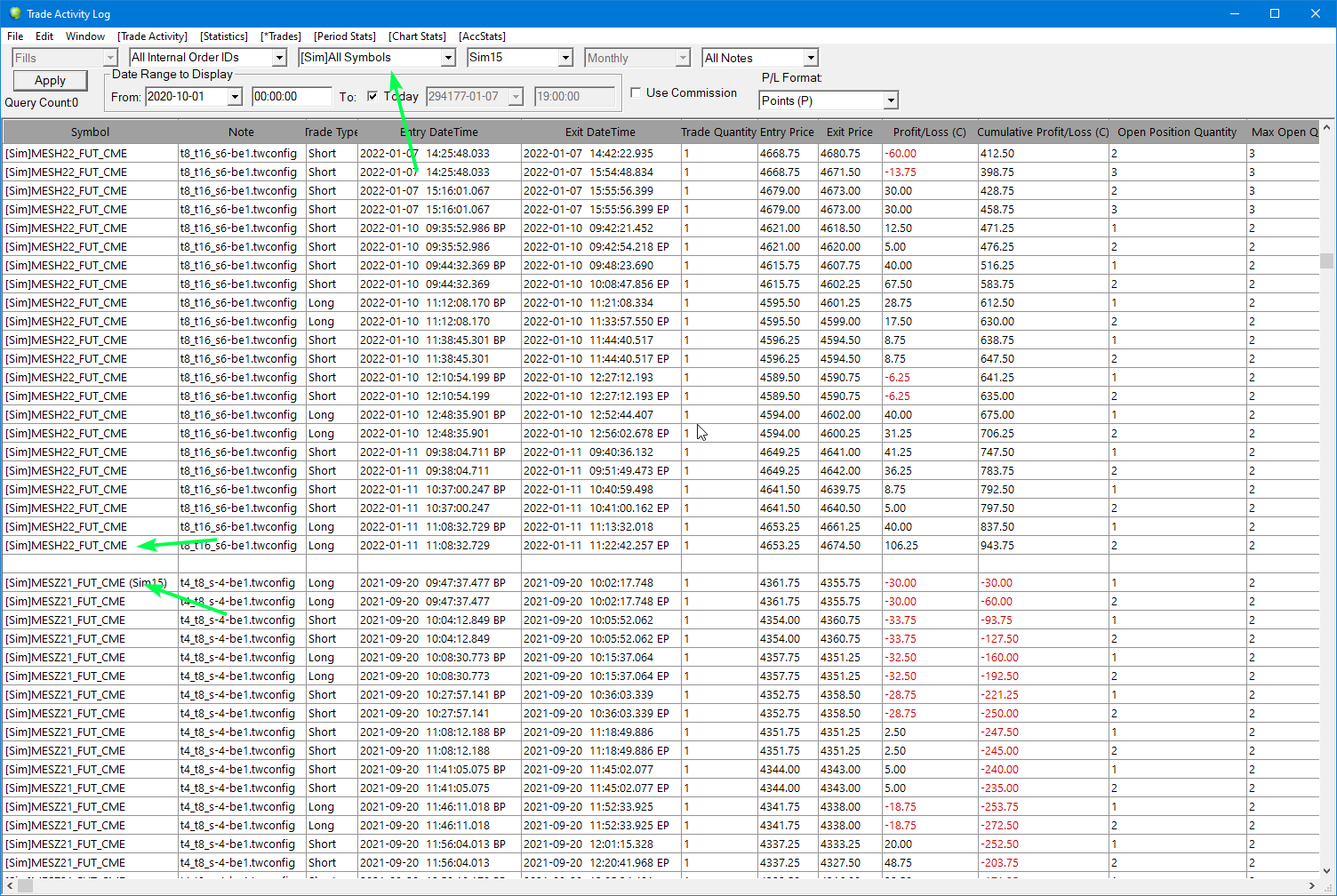Open the [Statistics] menu item

pyautogui.click(x=224, y=36)
